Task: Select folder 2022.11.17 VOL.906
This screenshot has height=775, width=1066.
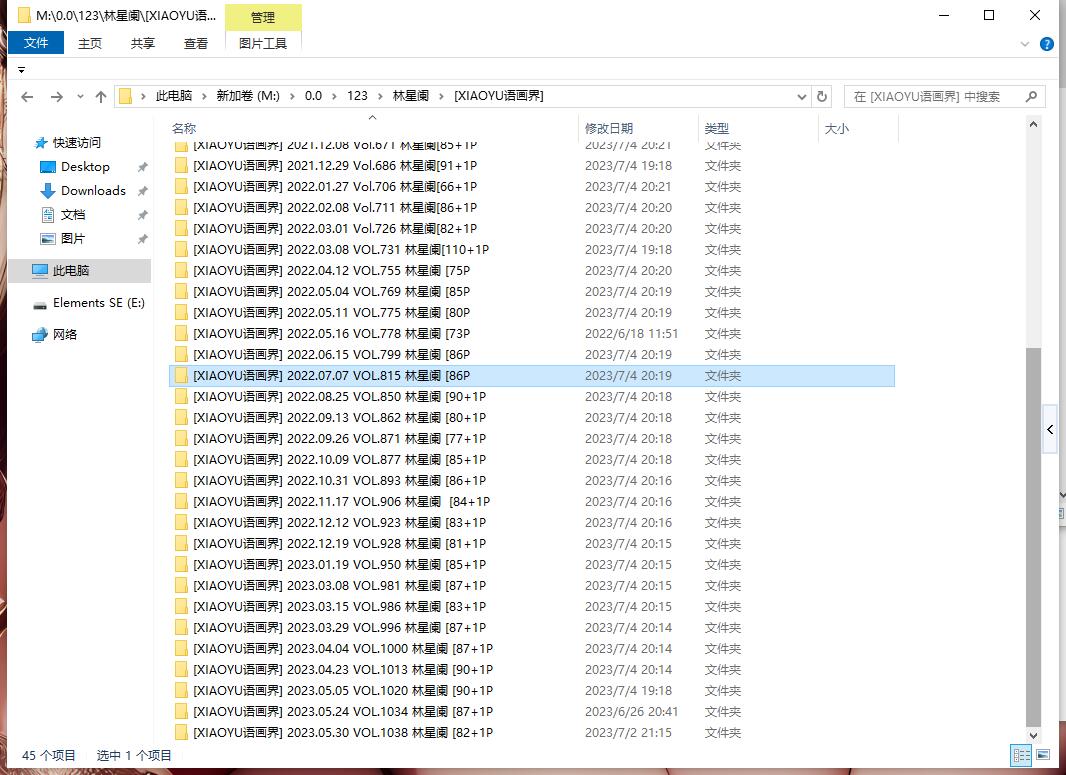Action: (x=532, y=502)
